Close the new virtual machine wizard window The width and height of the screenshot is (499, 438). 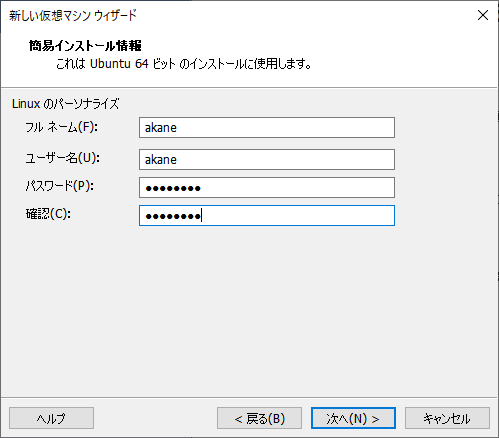pos(483,15)
